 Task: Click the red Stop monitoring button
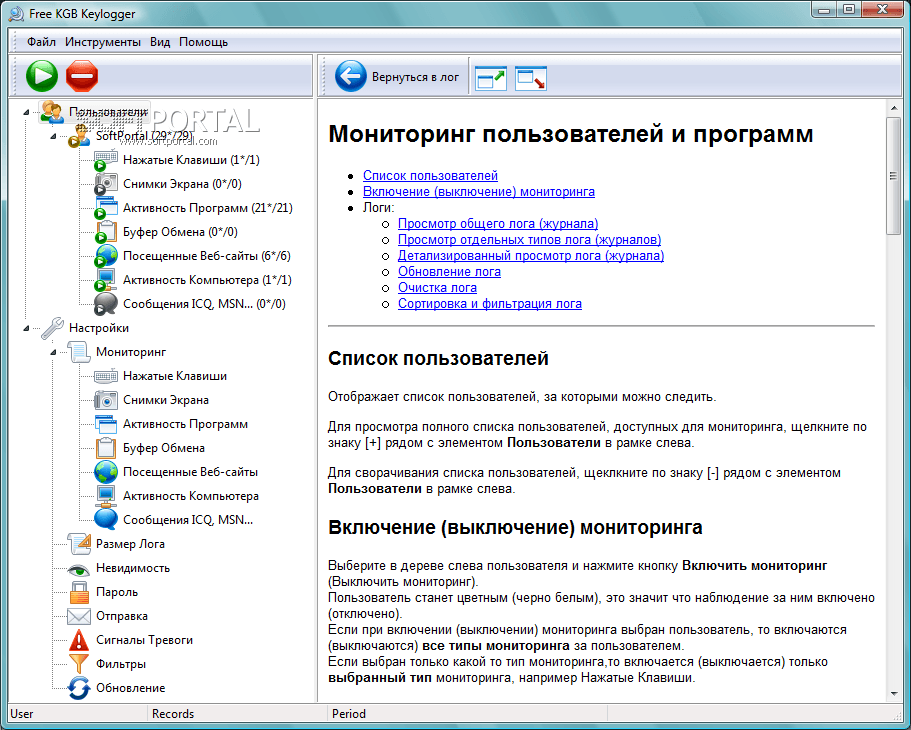pyautogui.click(x=82, y=76)
